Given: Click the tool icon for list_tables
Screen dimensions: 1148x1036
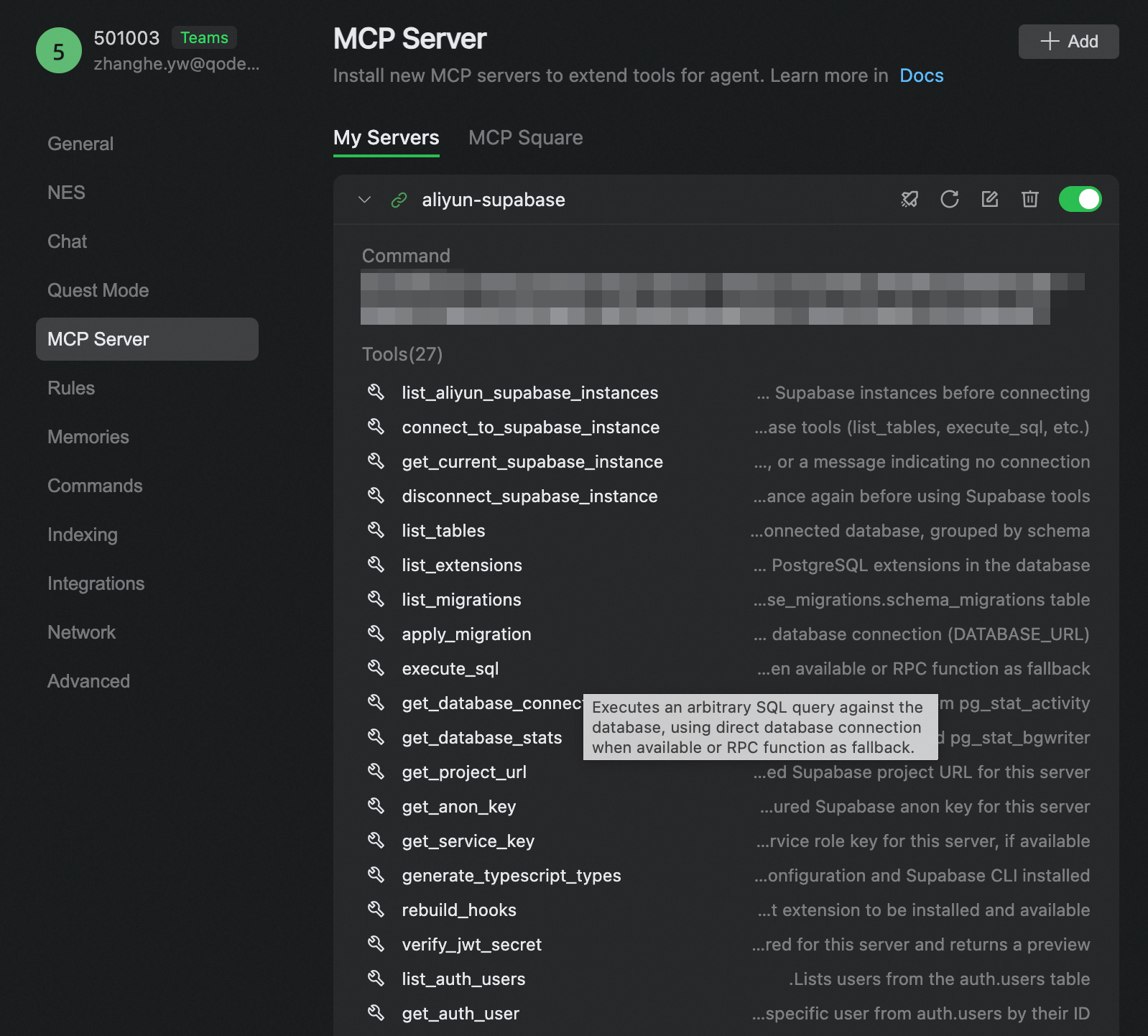Looking at the screenshot, I should click(376, 529).
